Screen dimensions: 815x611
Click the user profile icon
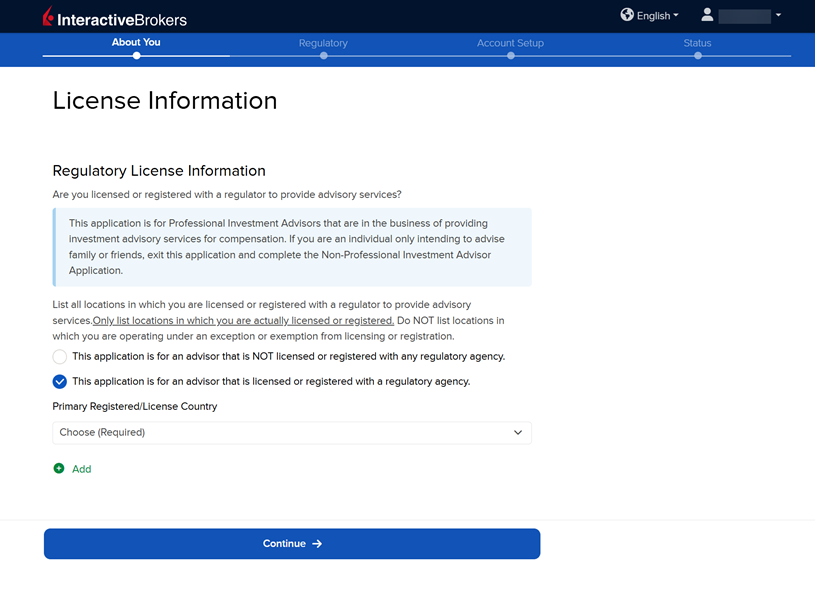pyautogui.click(x=707, y=15)
